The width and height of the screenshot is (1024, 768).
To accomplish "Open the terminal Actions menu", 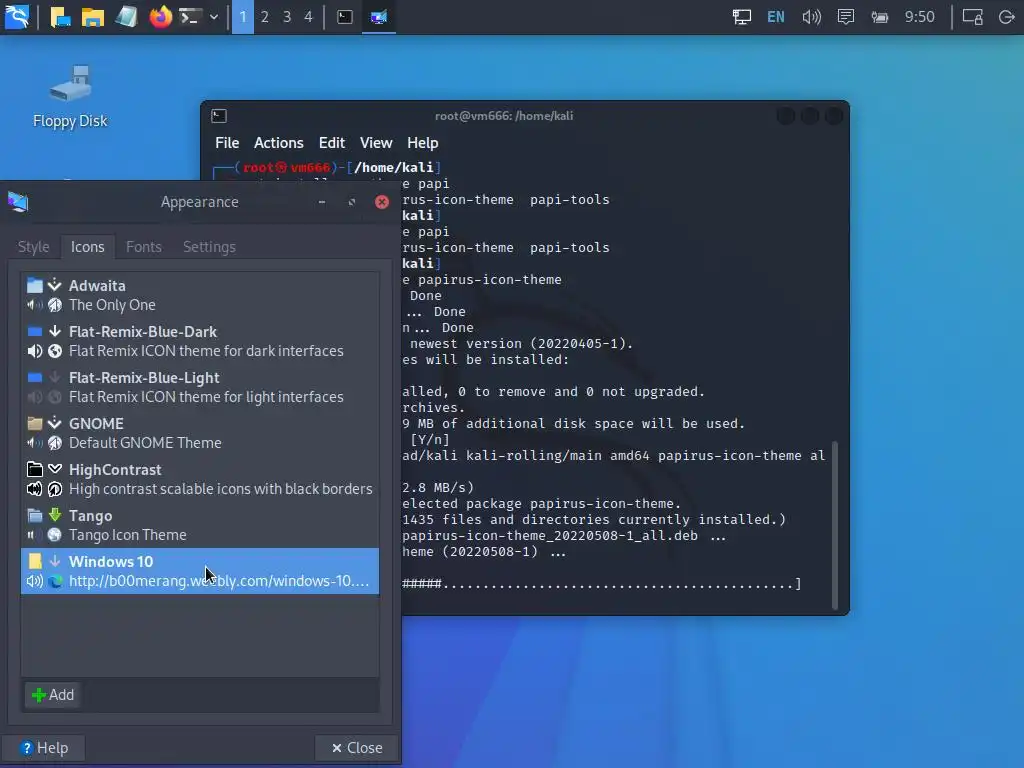I will point(279,143).
